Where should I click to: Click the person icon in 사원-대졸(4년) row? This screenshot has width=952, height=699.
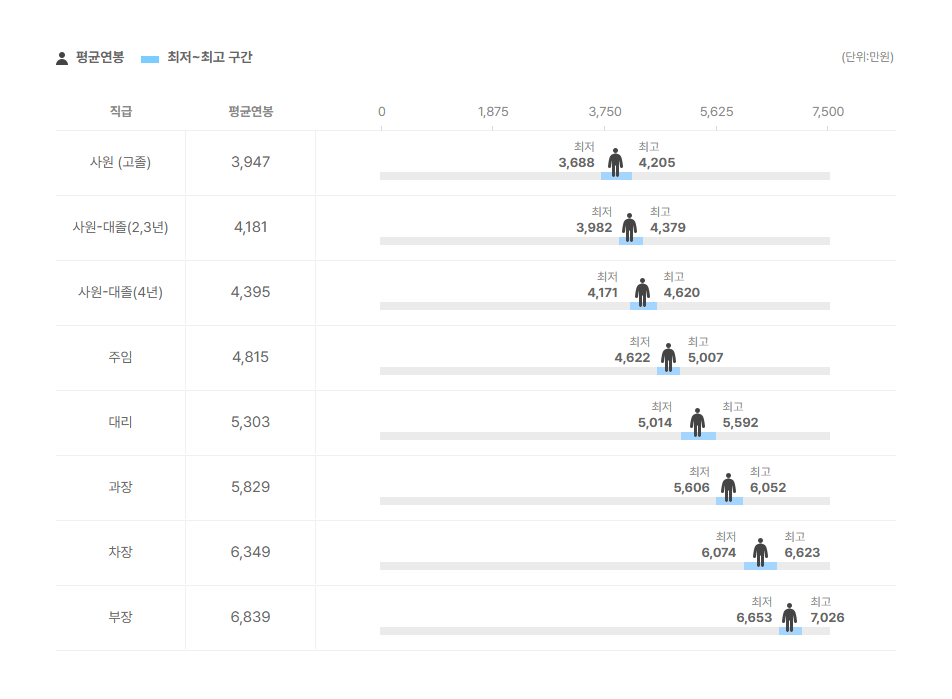pyautogui.click(x=642, y=292)
